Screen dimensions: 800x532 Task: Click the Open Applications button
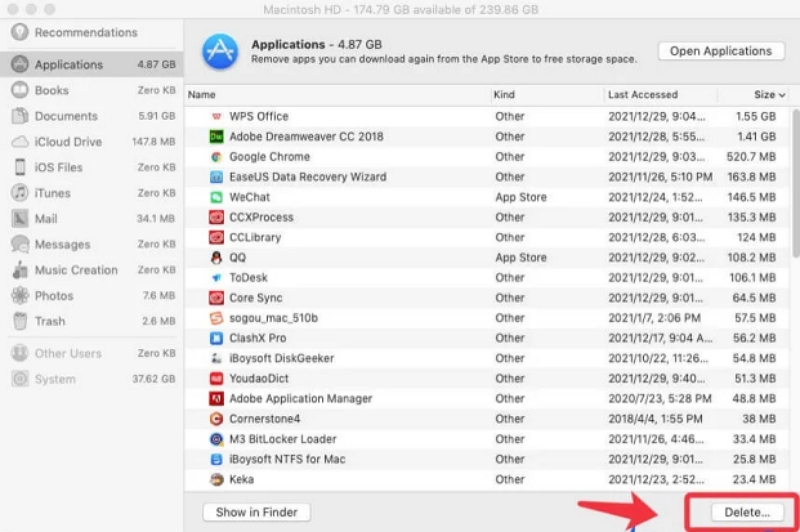point(721,51)
